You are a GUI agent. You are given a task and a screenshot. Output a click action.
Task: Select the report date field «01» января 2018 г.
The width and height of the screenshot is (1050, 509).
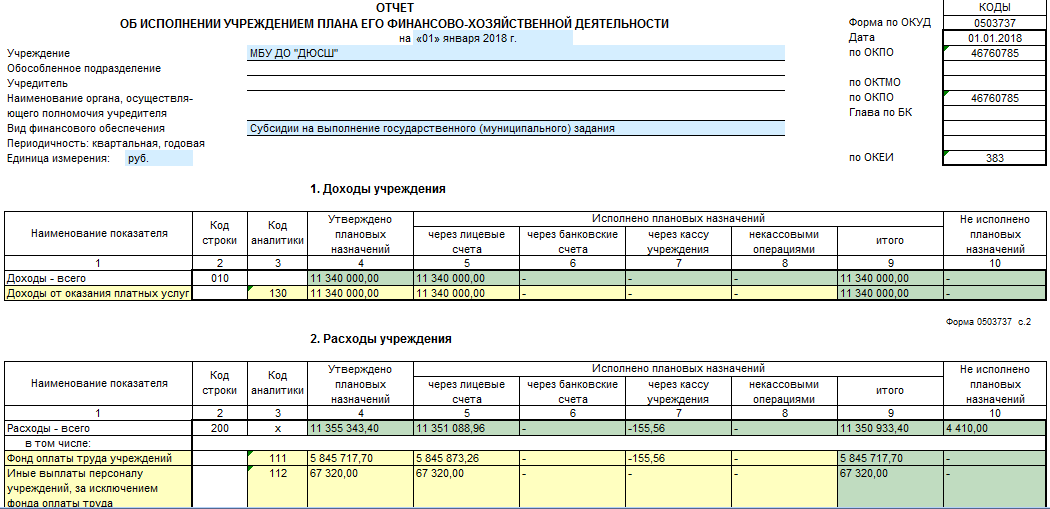coord(493,38)
